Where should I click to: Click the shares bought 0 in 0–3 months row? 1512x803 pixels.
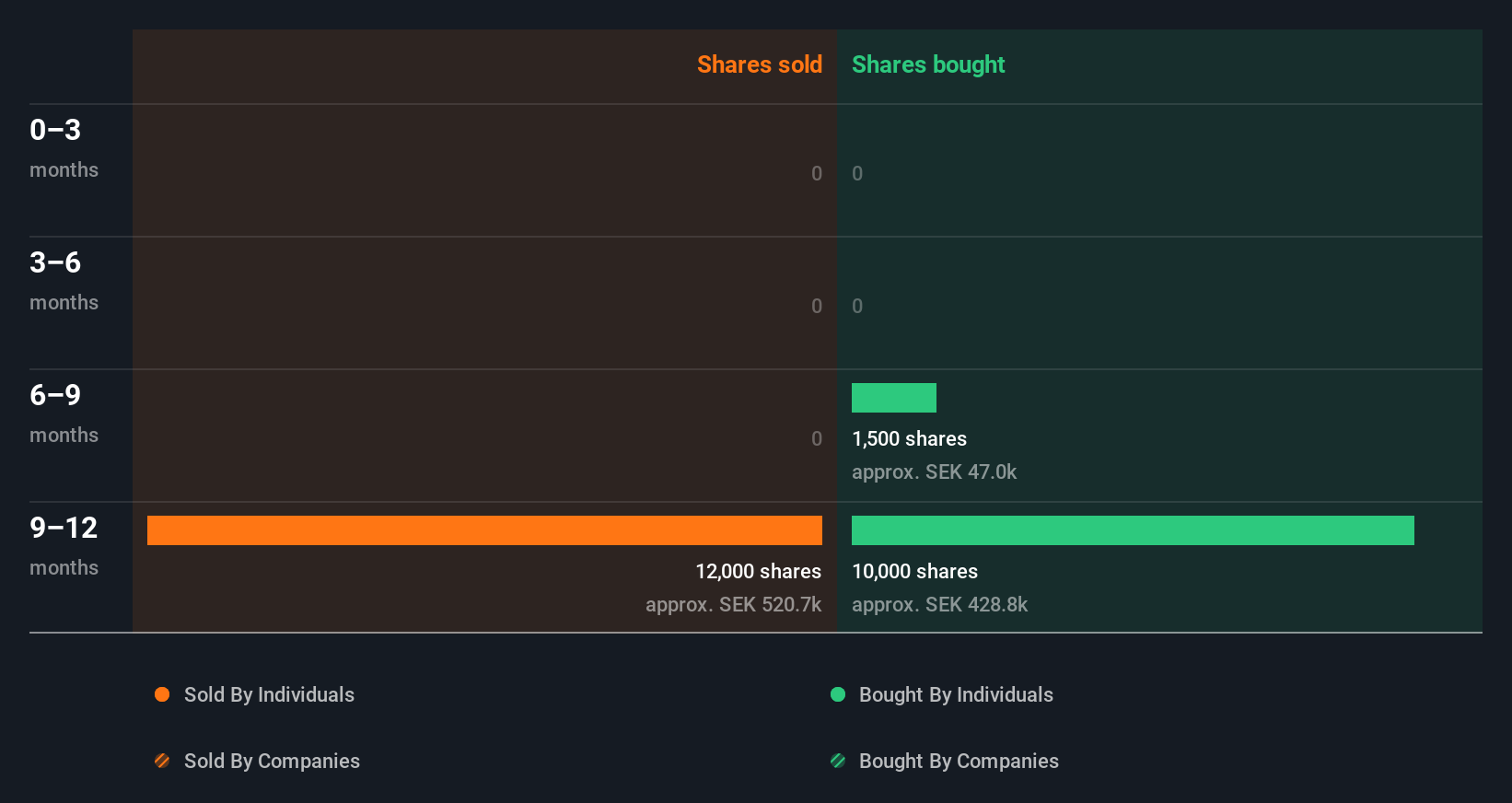coord(857,173)
